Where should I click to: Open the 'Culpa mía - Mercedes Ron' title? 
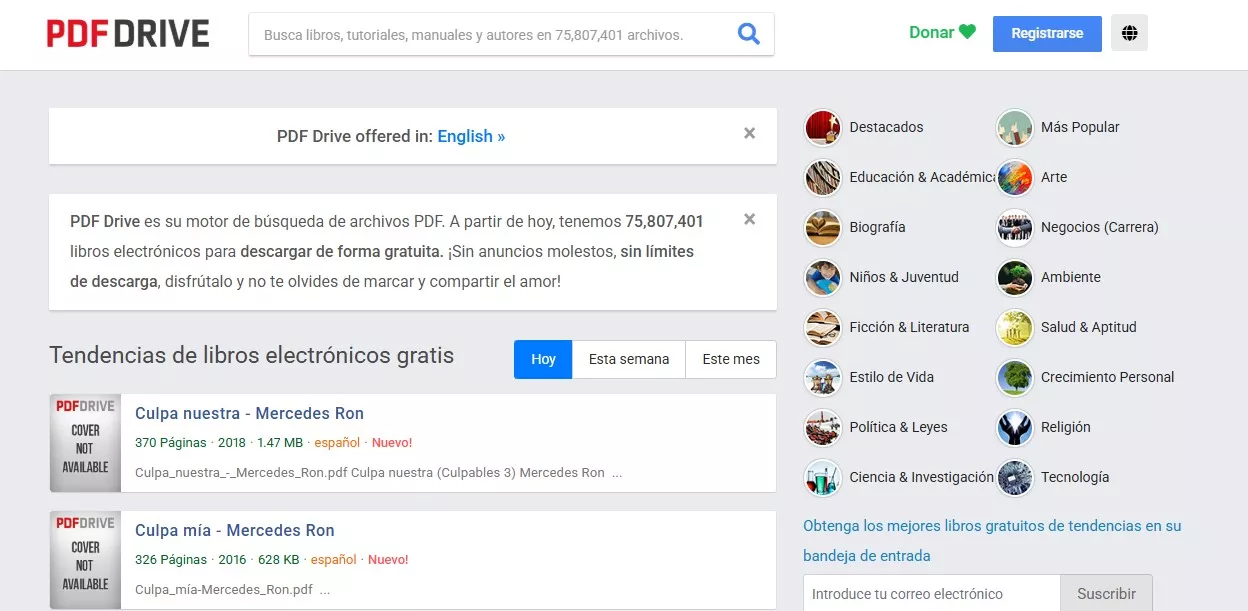pyautogui.click(x=235, y=530)
